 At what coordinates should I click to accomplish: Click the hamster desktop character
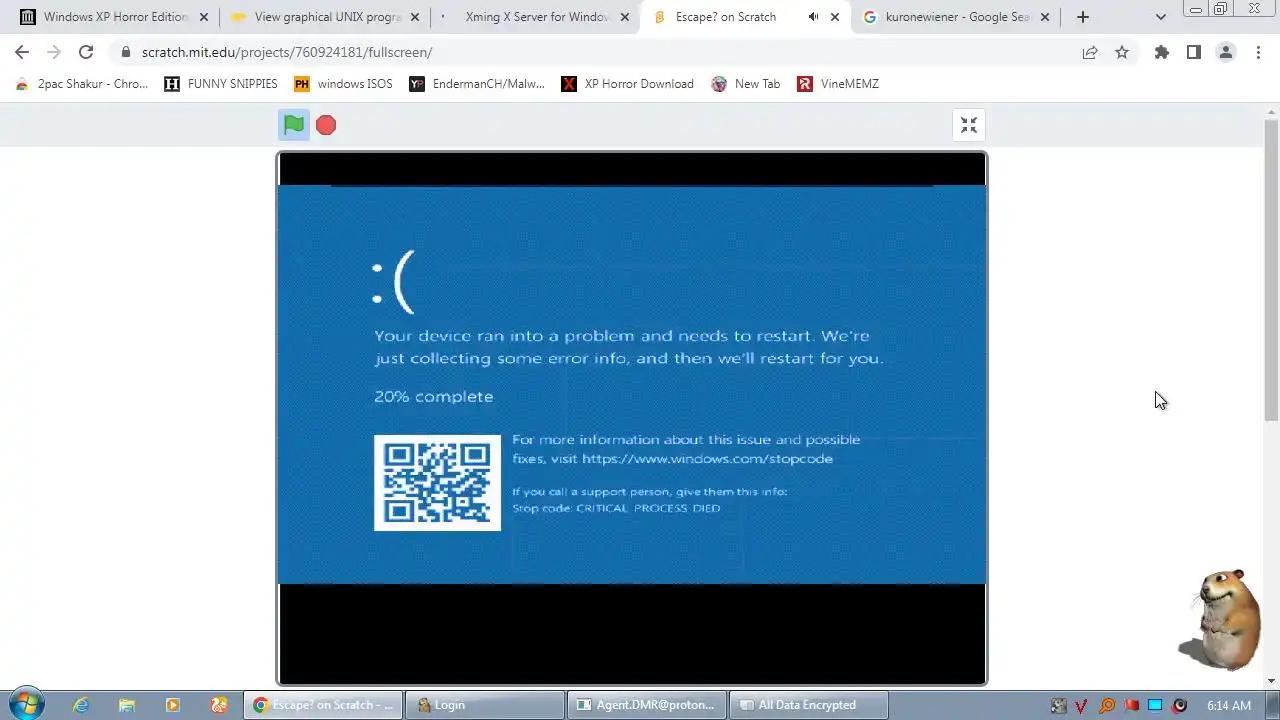tap(1222, 620)
